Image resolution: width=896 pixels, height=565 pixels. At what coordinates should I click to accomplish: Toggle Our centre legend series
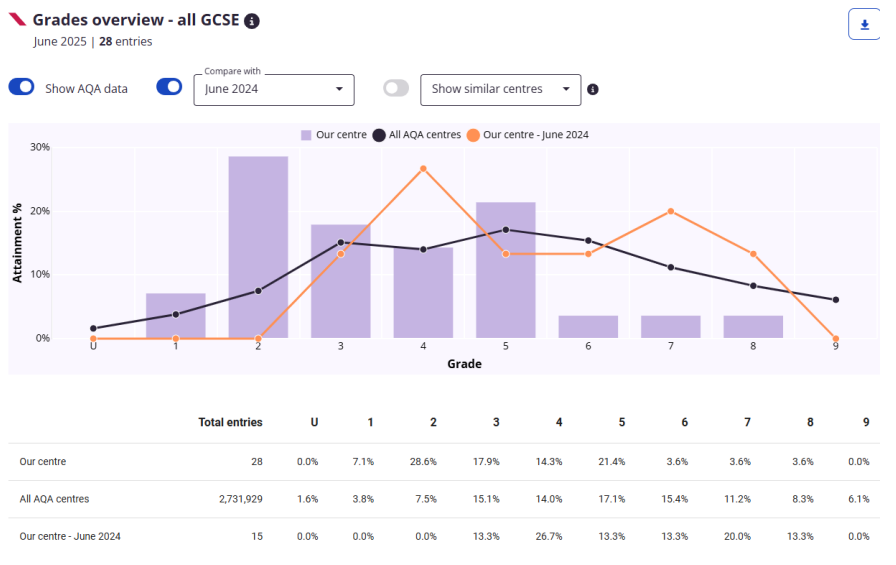click(x=331, y=134)
